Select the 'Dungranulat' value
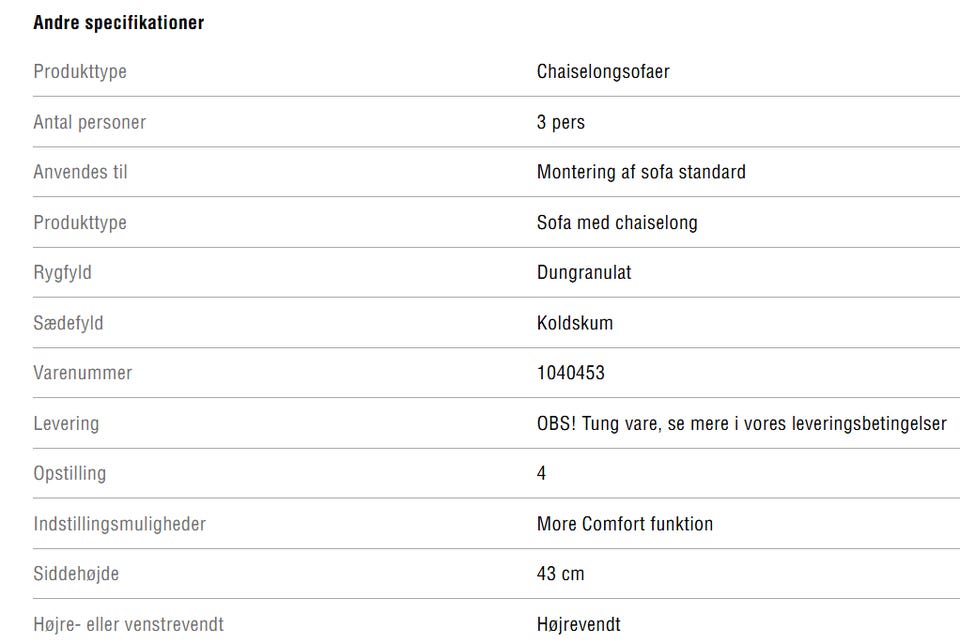Viewport: 960px width, 644px height. 584,272
